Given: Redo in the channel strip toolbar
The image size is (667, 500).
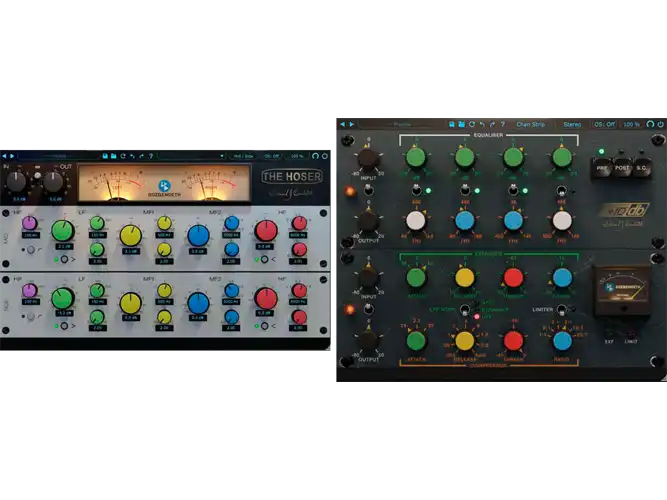Looking at the screenshot, I should pyautogui.click(x=492, y=124).
